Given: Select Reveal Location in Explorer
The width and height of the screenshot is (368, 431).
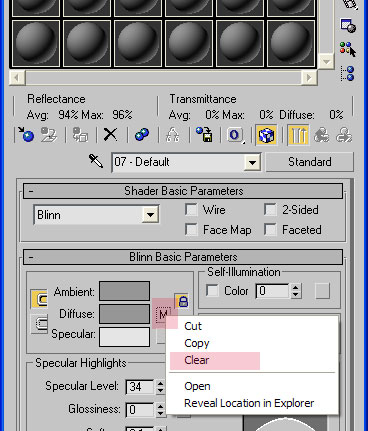Looking at the screenshot, I should pos(249,403).
